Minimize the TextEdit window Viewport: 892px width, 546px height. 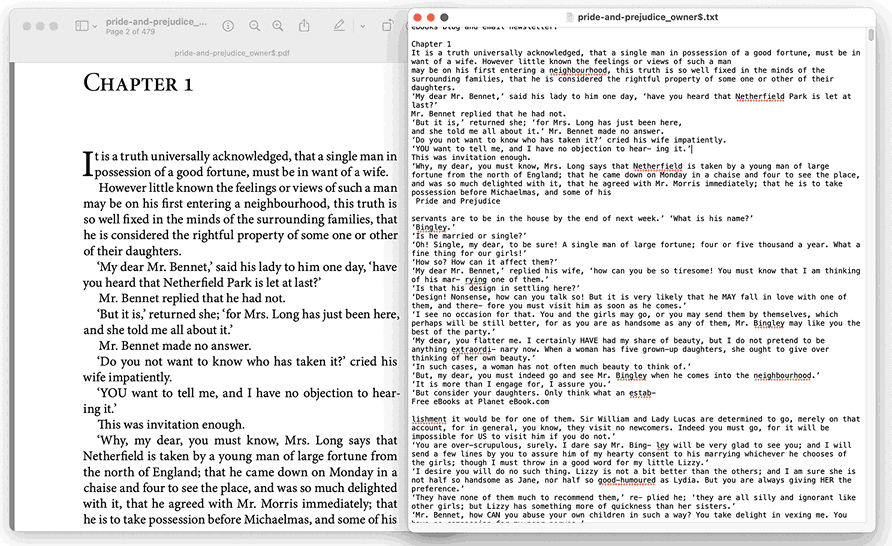[x=431, y=18]
